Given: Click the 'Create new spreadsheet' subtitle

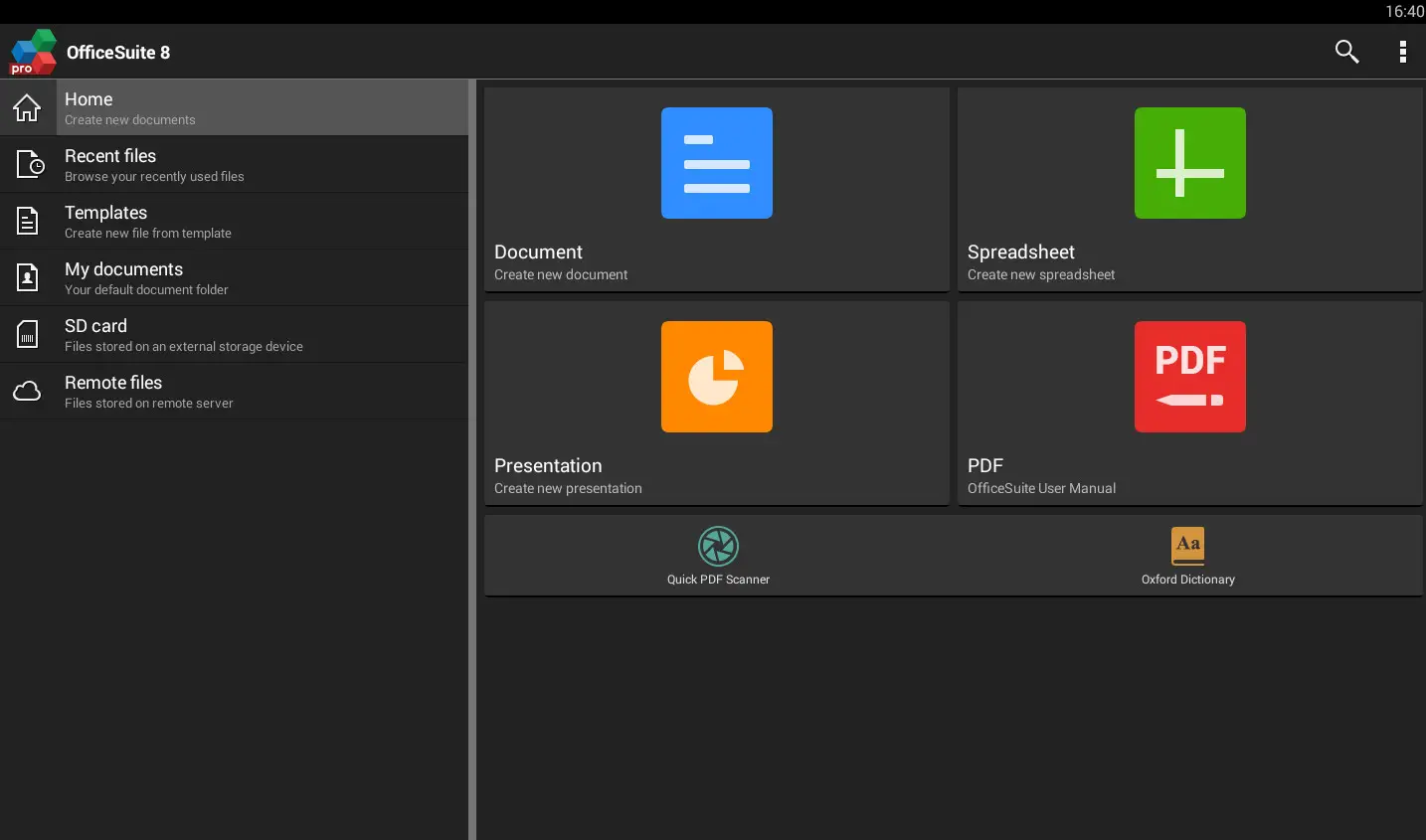Looking at the screenshot, I should (1041, 274).
